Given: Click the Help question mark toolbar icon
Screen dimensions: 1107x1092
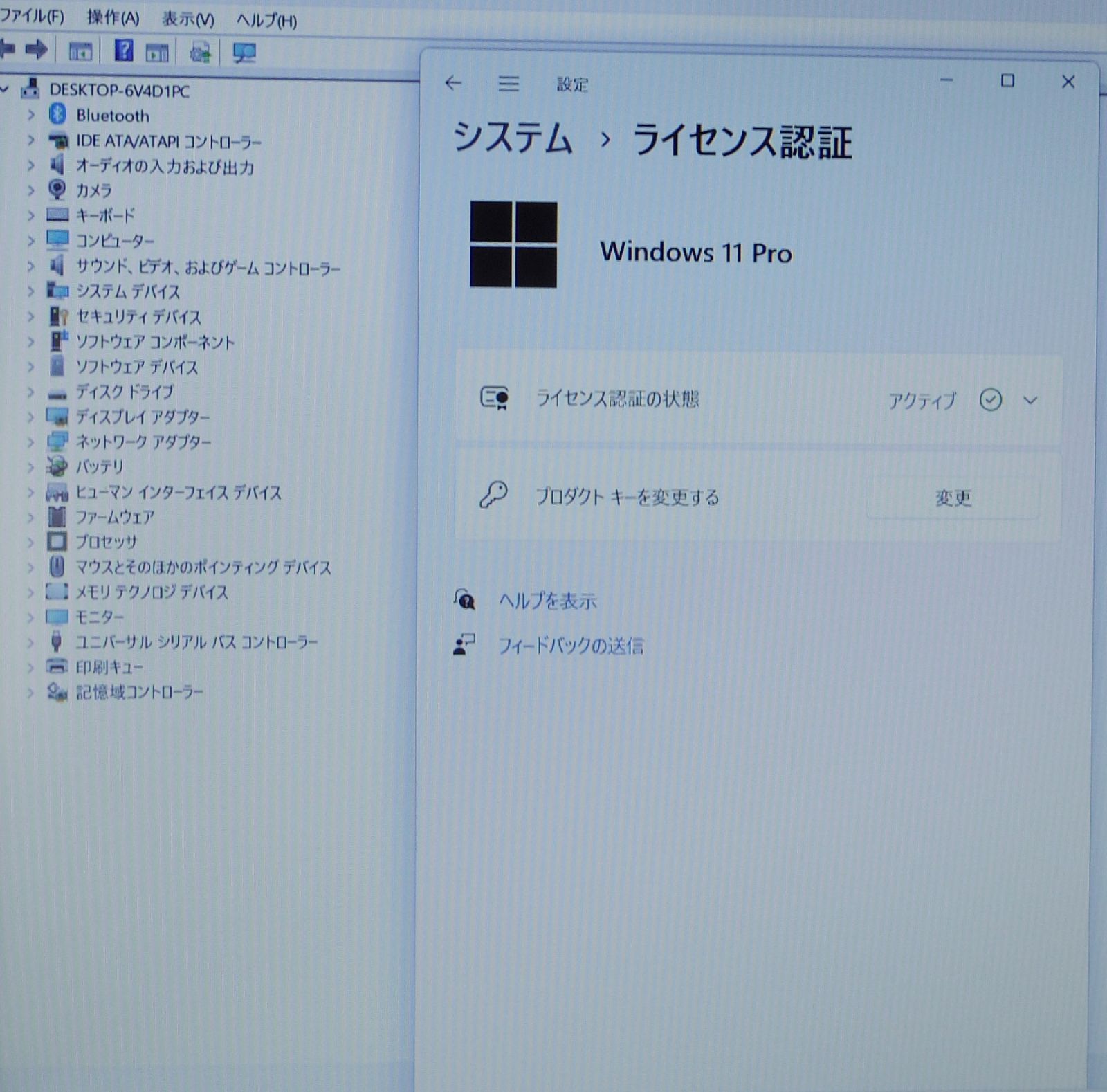Looking at the screenshot, I should pyautogui.click(x=124, y=51).
